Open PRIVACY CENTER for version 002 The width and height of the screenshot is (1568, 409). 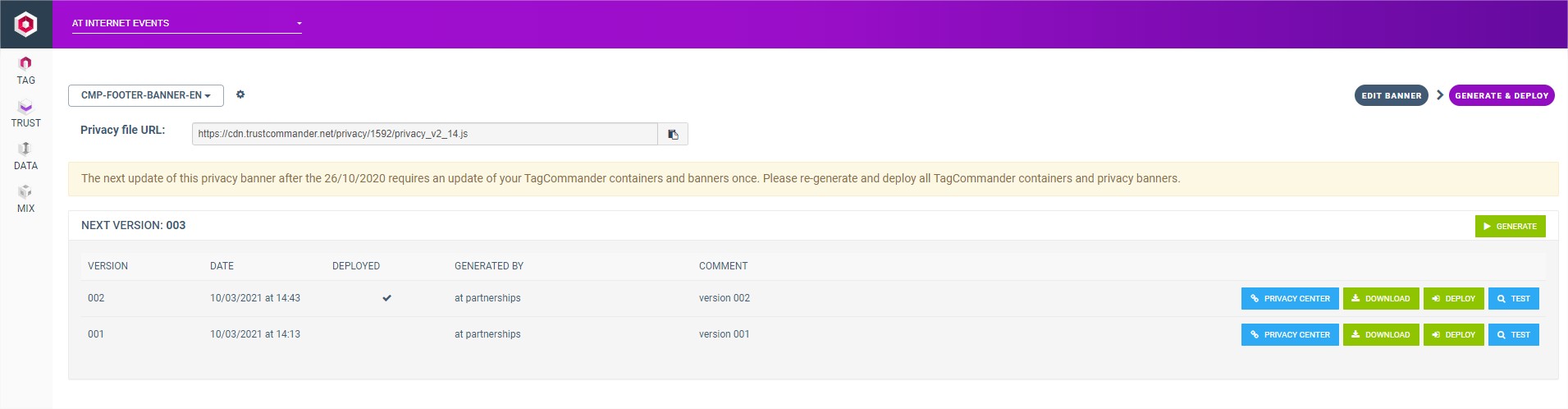1290,299
